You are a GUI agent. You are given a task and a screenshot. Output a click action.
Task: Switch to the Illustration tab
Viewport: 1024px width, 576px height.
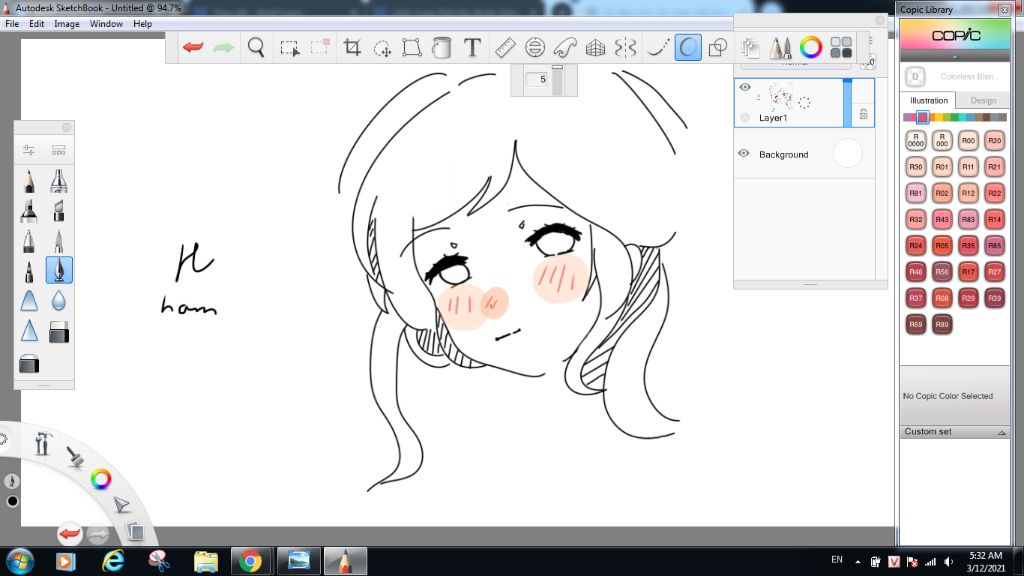(929, 101)
